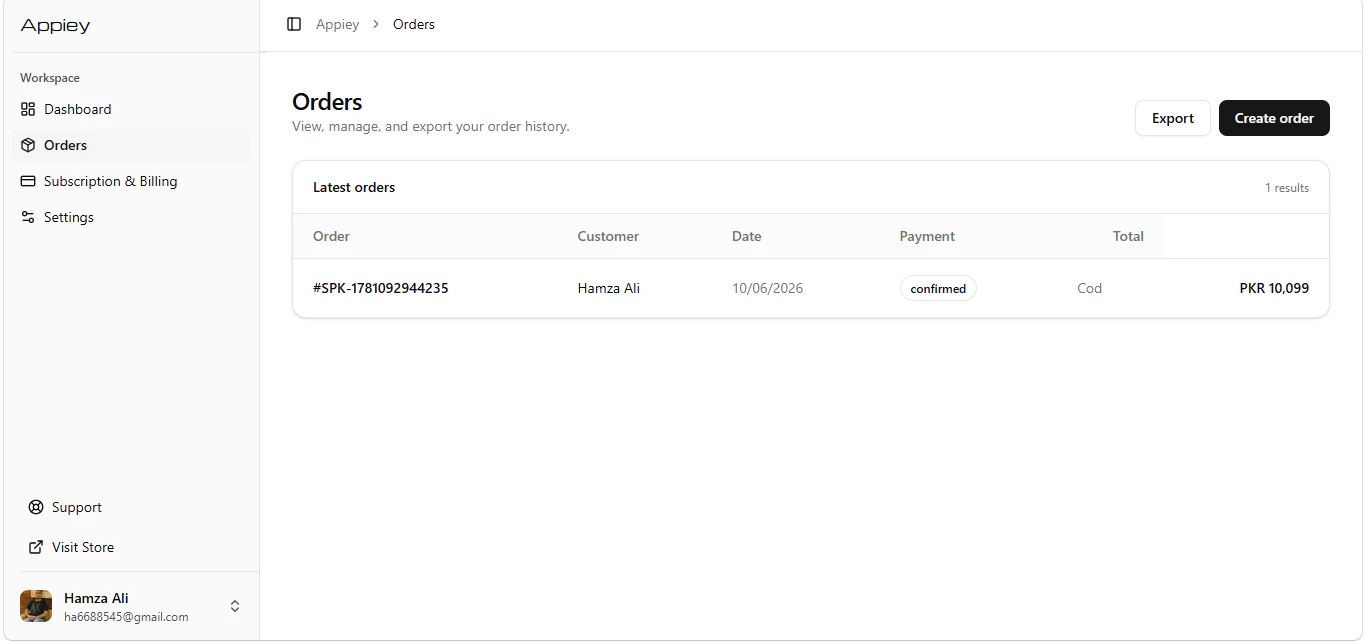The width and height of the screenshot is (1366, 644).
Task: Select Orders in the sidebar
Action: click(131, 145)
